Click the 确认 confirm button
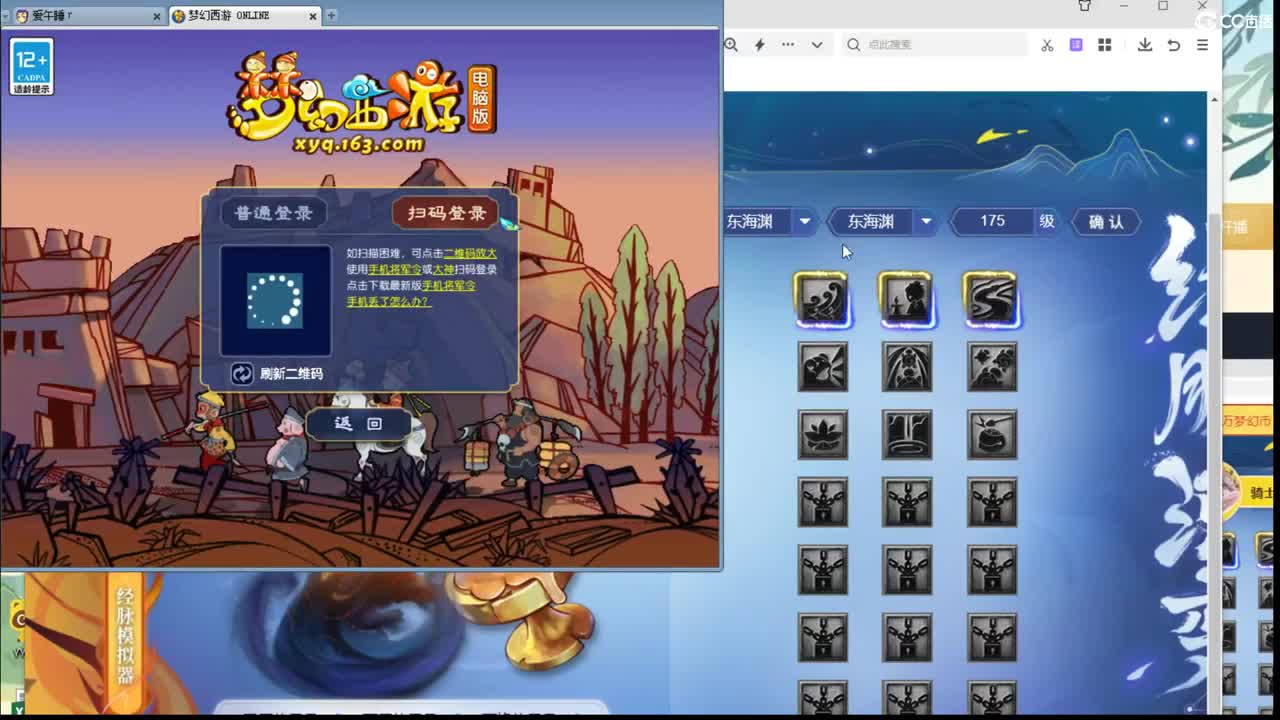 [x=1106, y=222]
